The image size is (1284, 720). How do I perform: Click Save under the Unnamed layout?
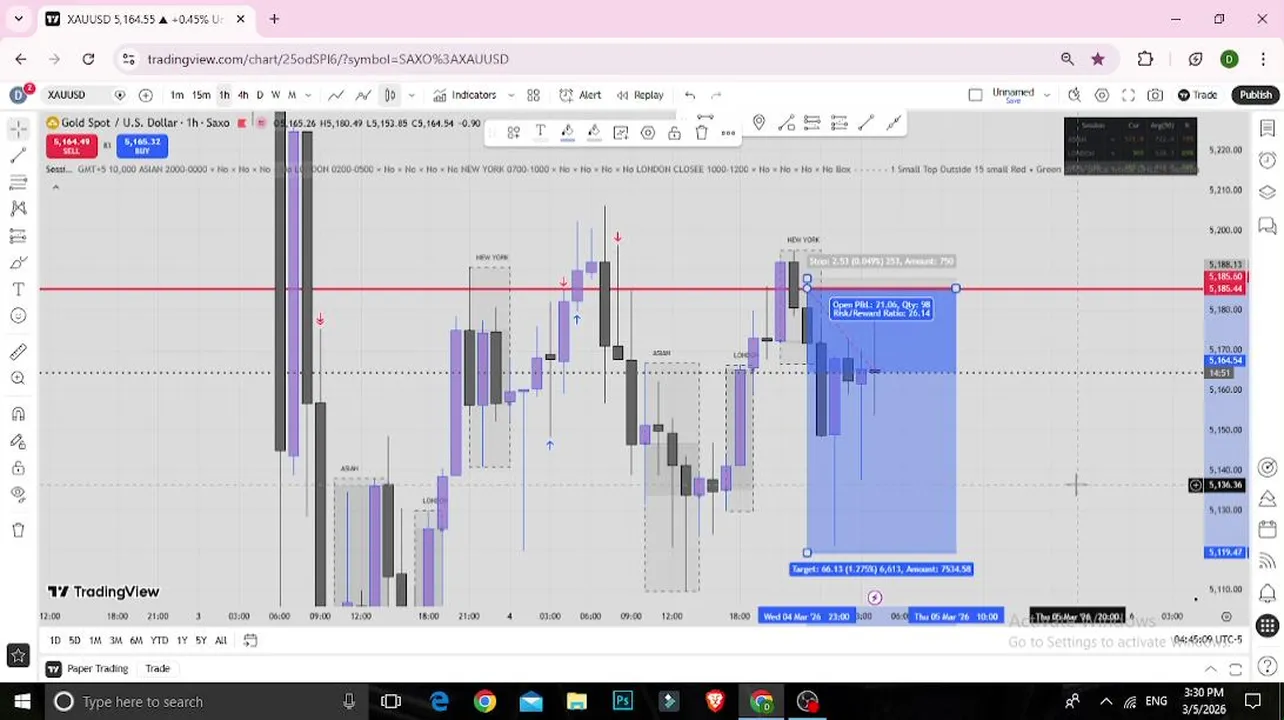[1012, 101]
